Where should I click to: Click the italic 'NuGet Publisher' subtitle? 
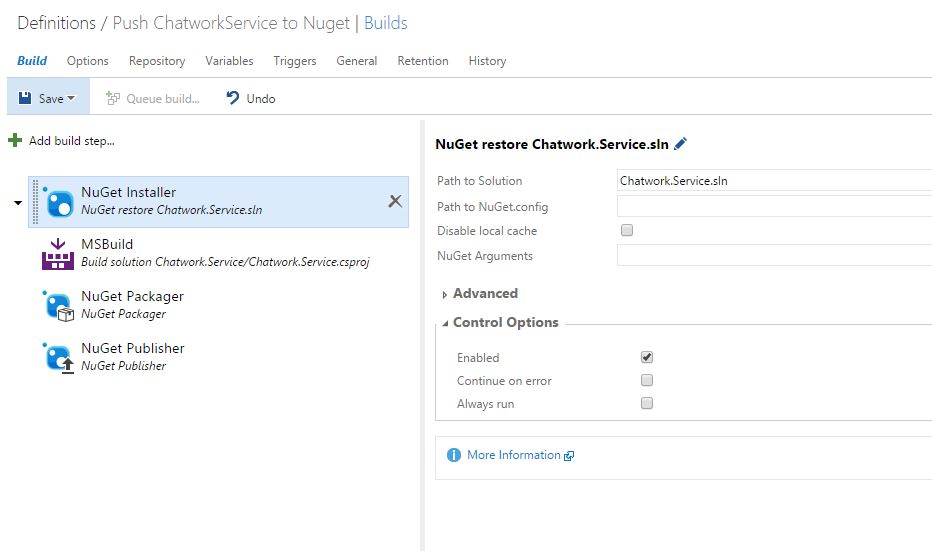124,366
